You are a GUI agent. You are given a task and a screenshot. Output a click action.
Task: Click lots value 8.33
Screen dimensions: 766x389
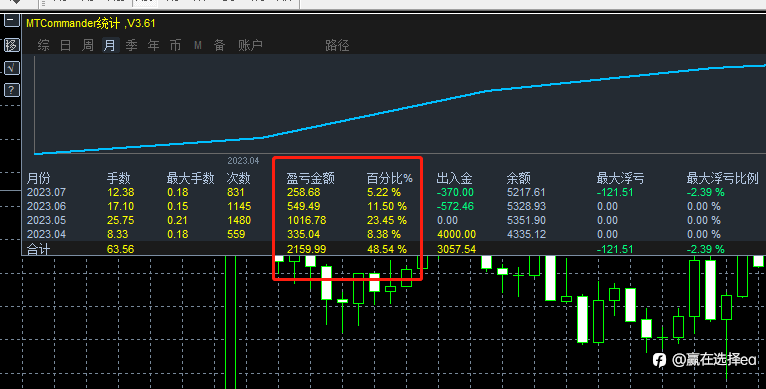(118, 235)
